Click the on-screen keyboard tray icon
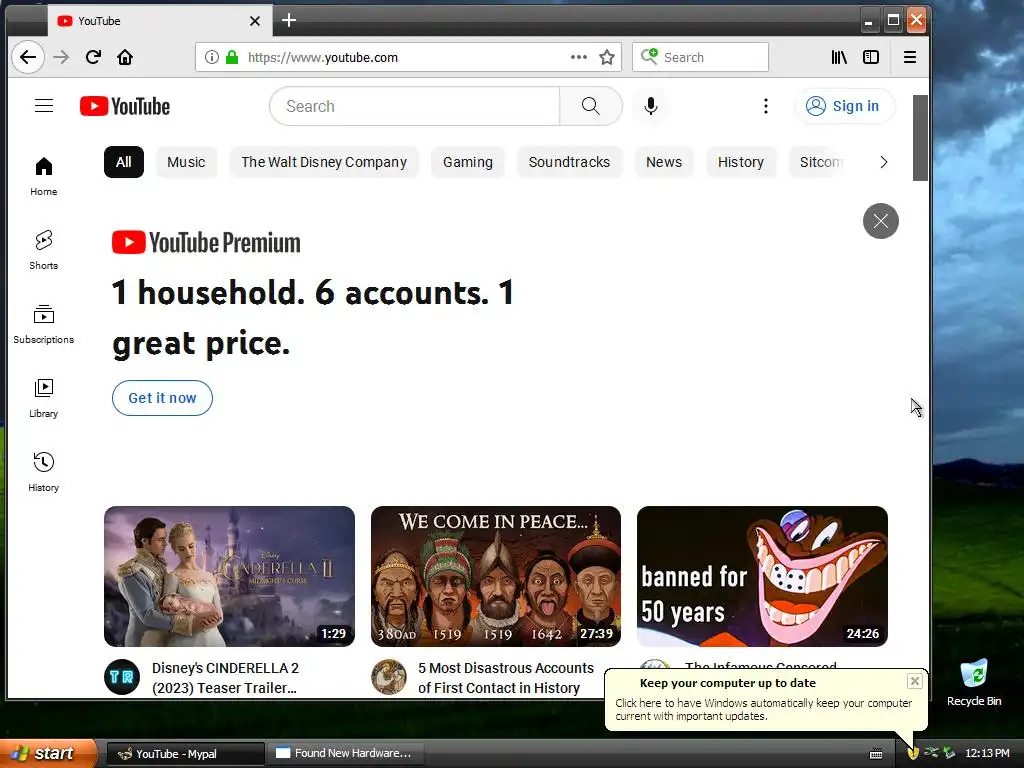The height and width of the screenshot is (768, 1024). [876, 754]
